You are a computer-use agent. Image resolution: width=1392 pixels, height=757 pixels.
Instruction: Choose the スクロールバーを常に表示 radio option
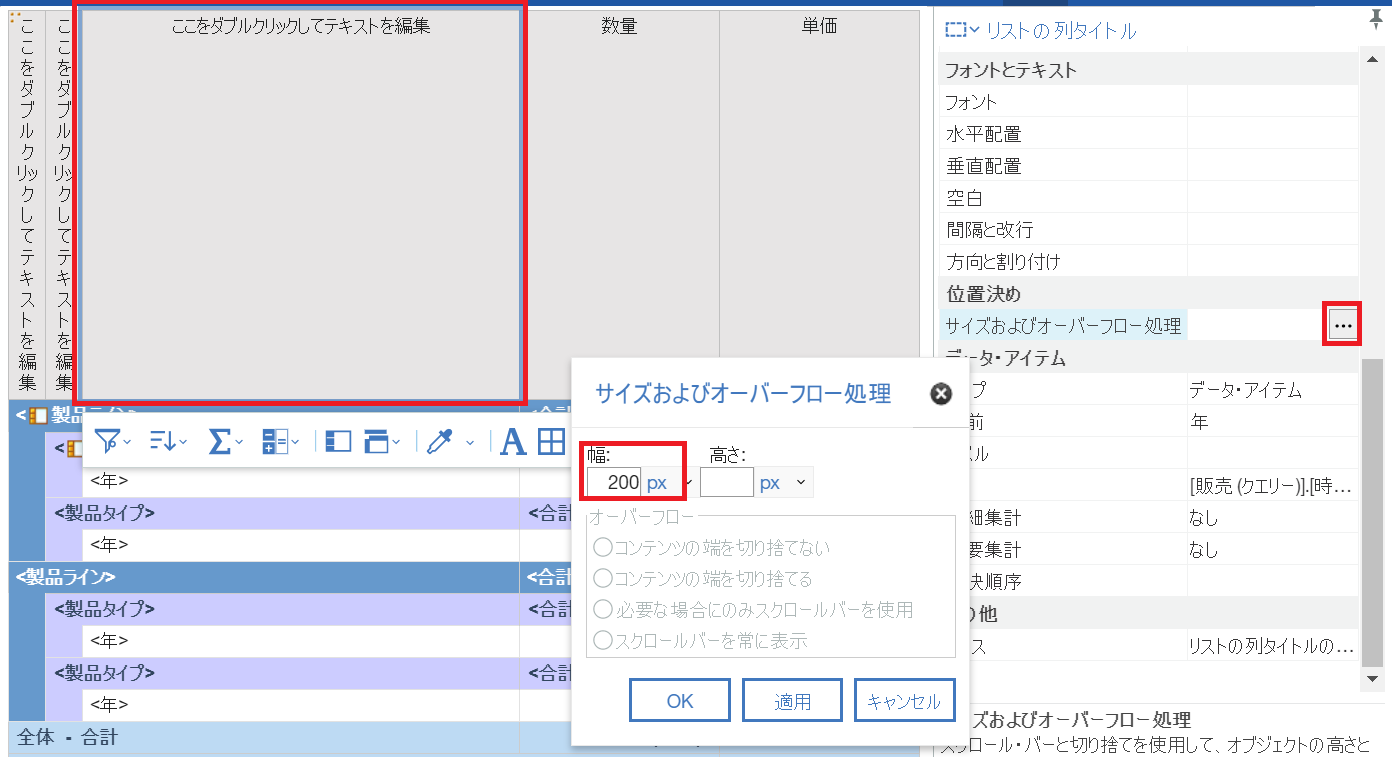tap(602, 640)
